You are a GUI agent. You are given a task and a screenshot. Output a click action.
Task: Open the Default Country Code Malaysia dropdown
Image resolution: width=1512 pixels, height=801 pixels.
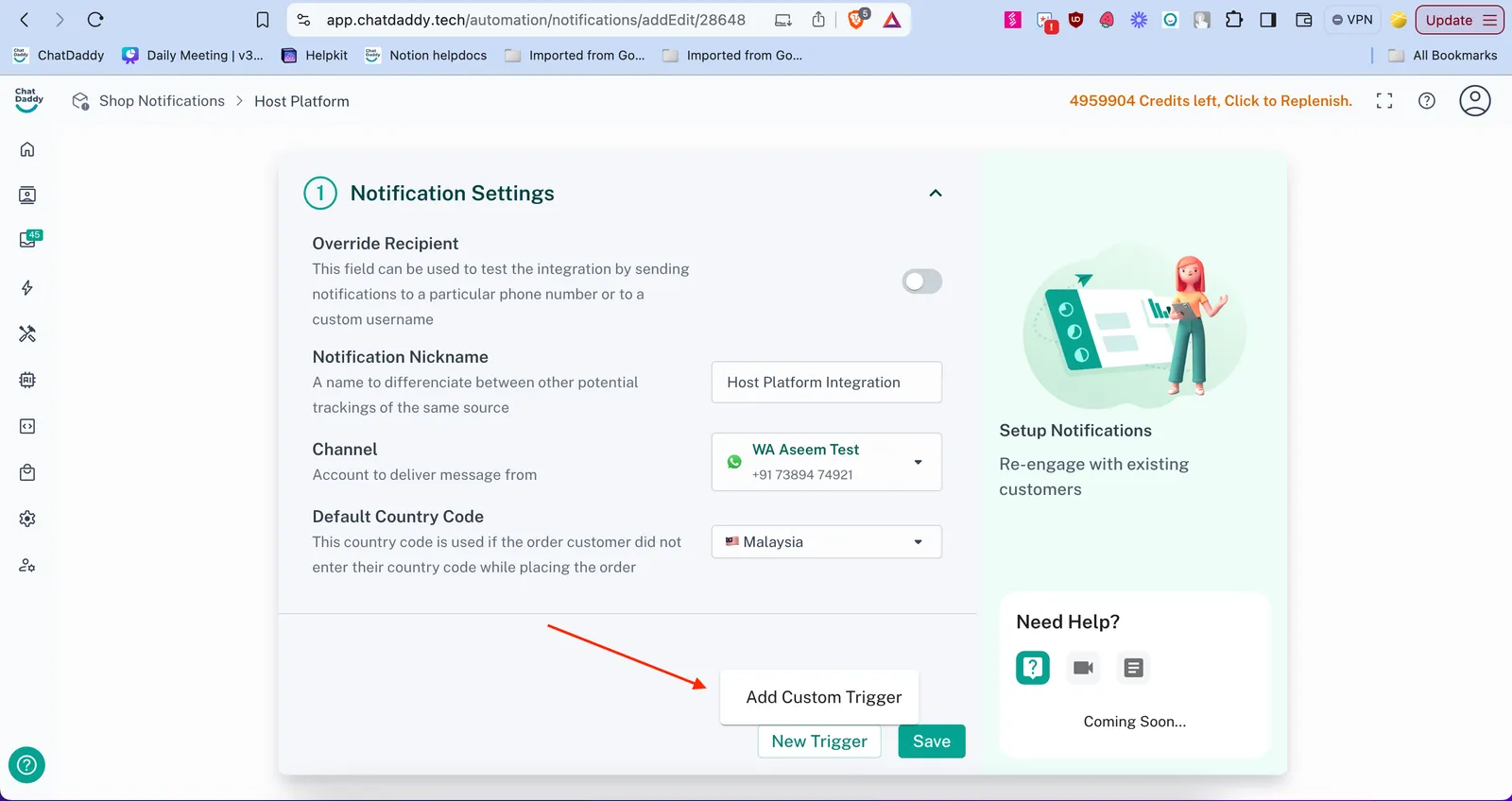pos(826,542)
